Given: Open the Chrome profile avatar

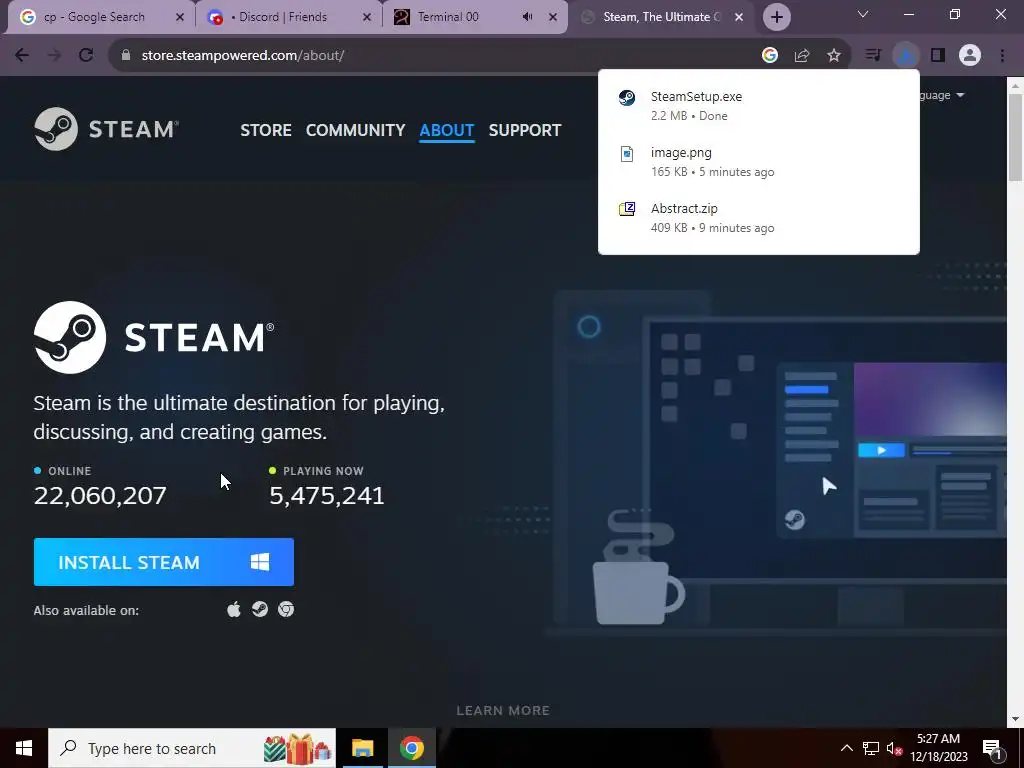Looking at the screenshot, I should [x=970, y=56].
